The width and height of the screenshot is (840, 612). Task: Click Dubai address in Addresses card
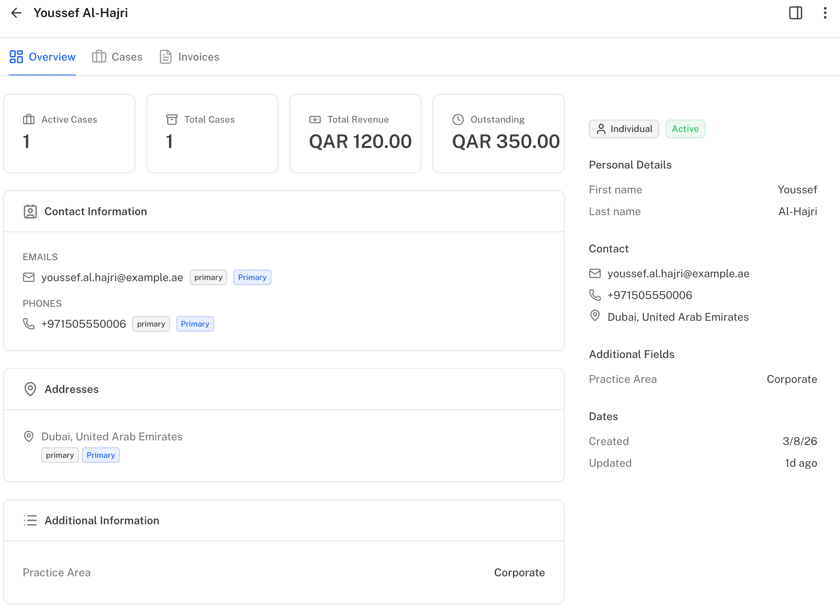[112, 437]
